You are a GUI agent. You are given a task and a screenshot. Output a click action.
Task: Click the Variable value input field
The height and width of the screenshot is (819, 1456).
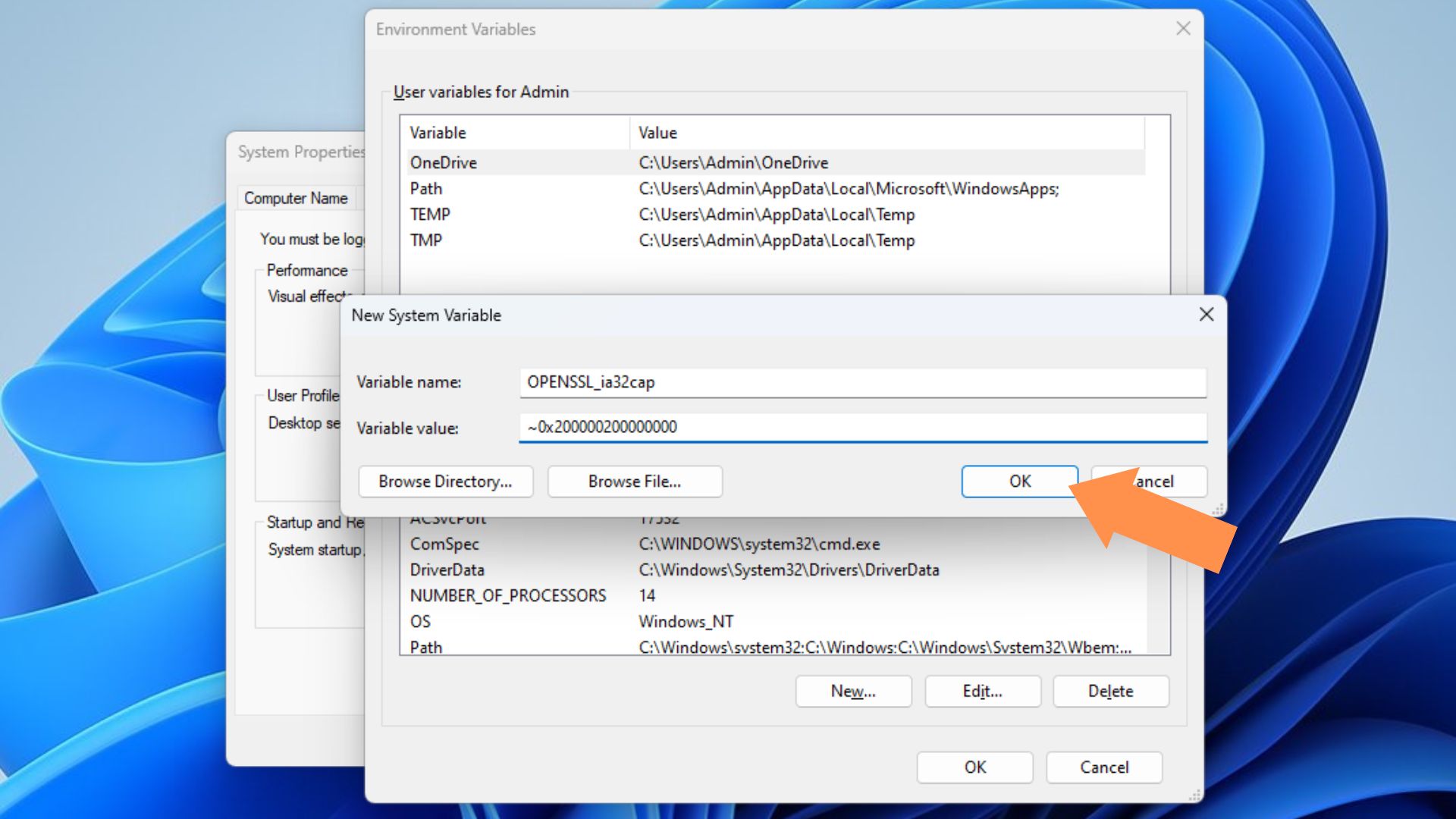864,427
